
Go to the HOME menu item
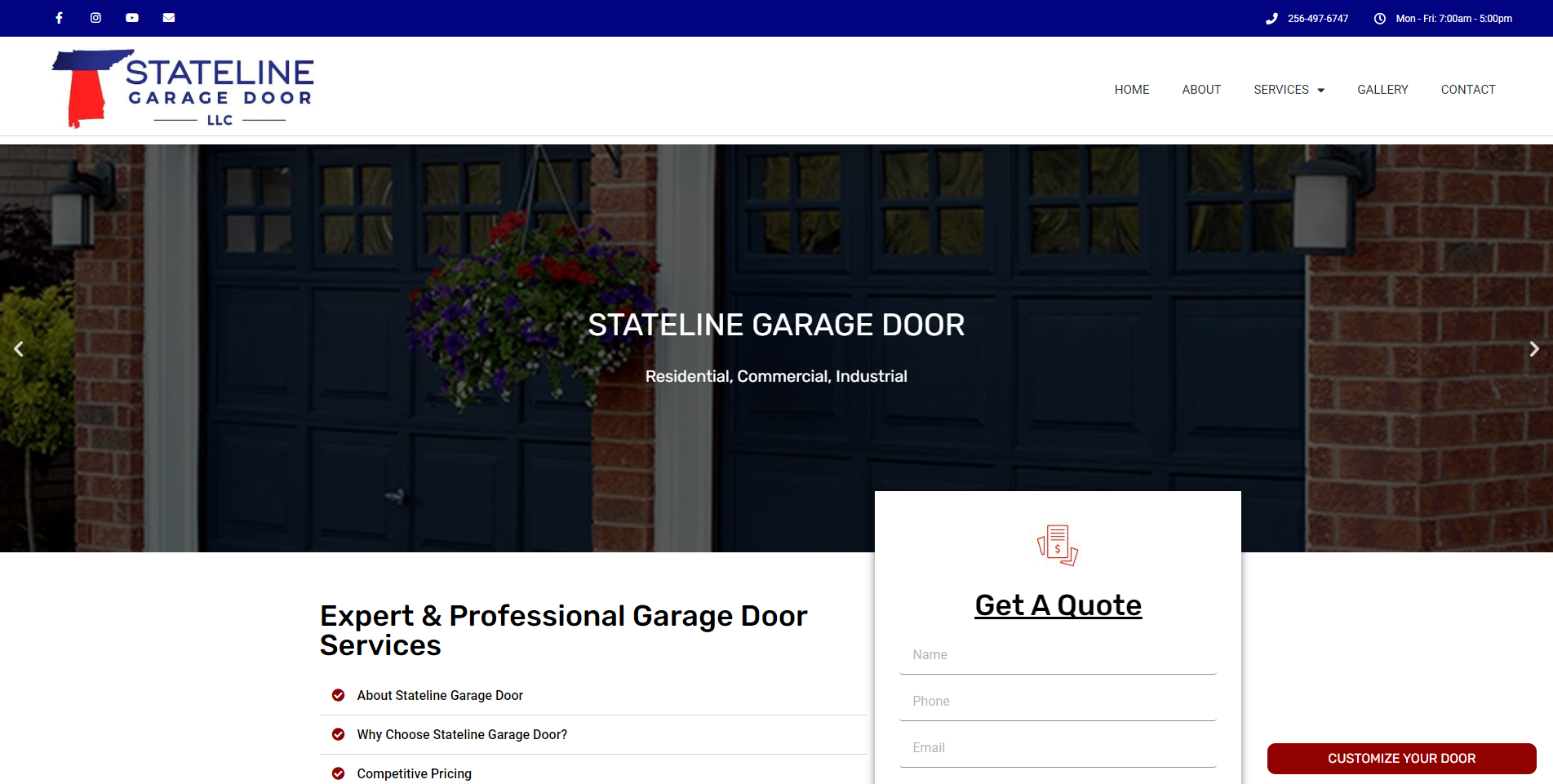(1132, 90)
